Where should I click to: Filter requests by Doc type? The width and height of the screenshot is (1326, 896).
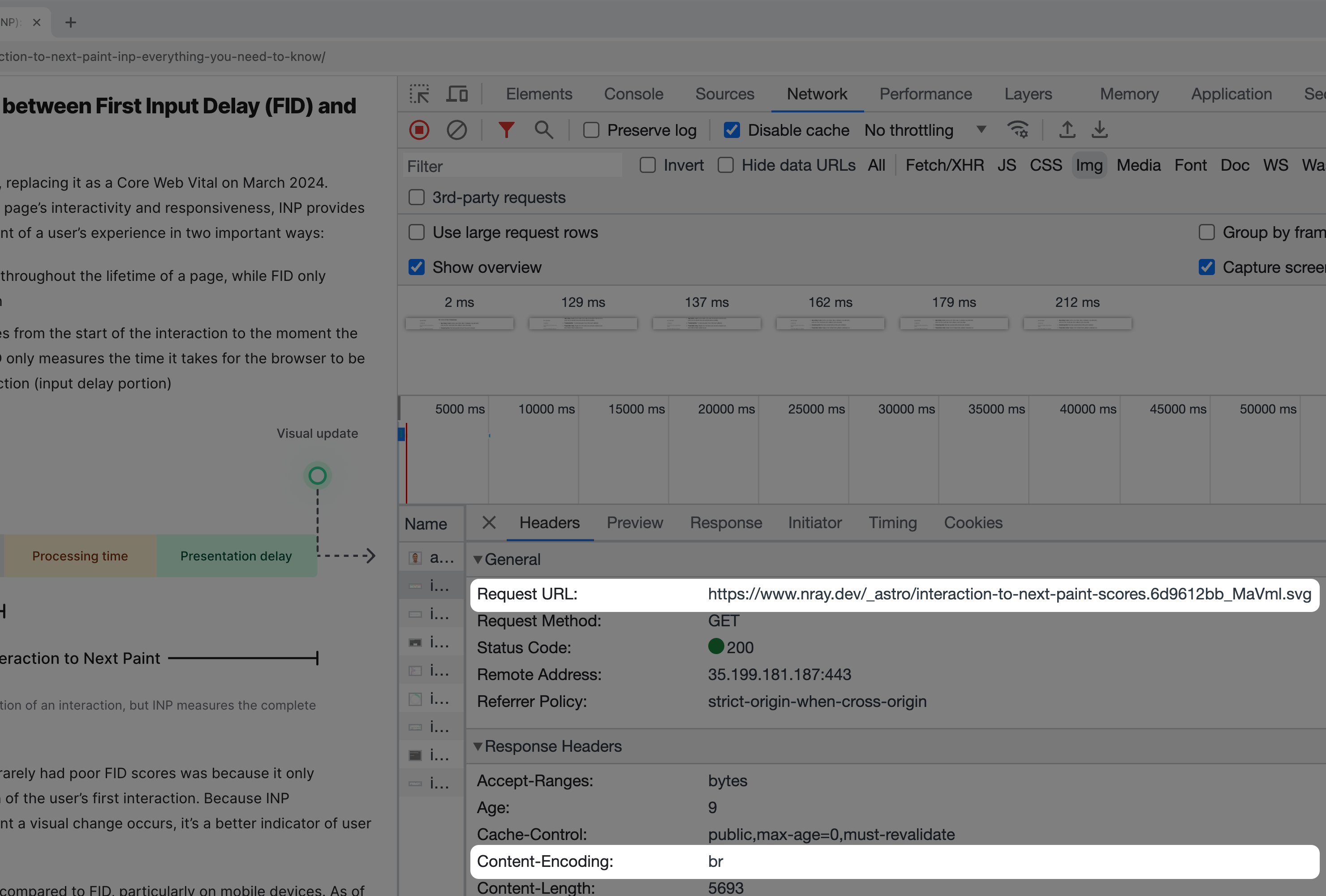pyautogui.click(x=1235, y=165)
